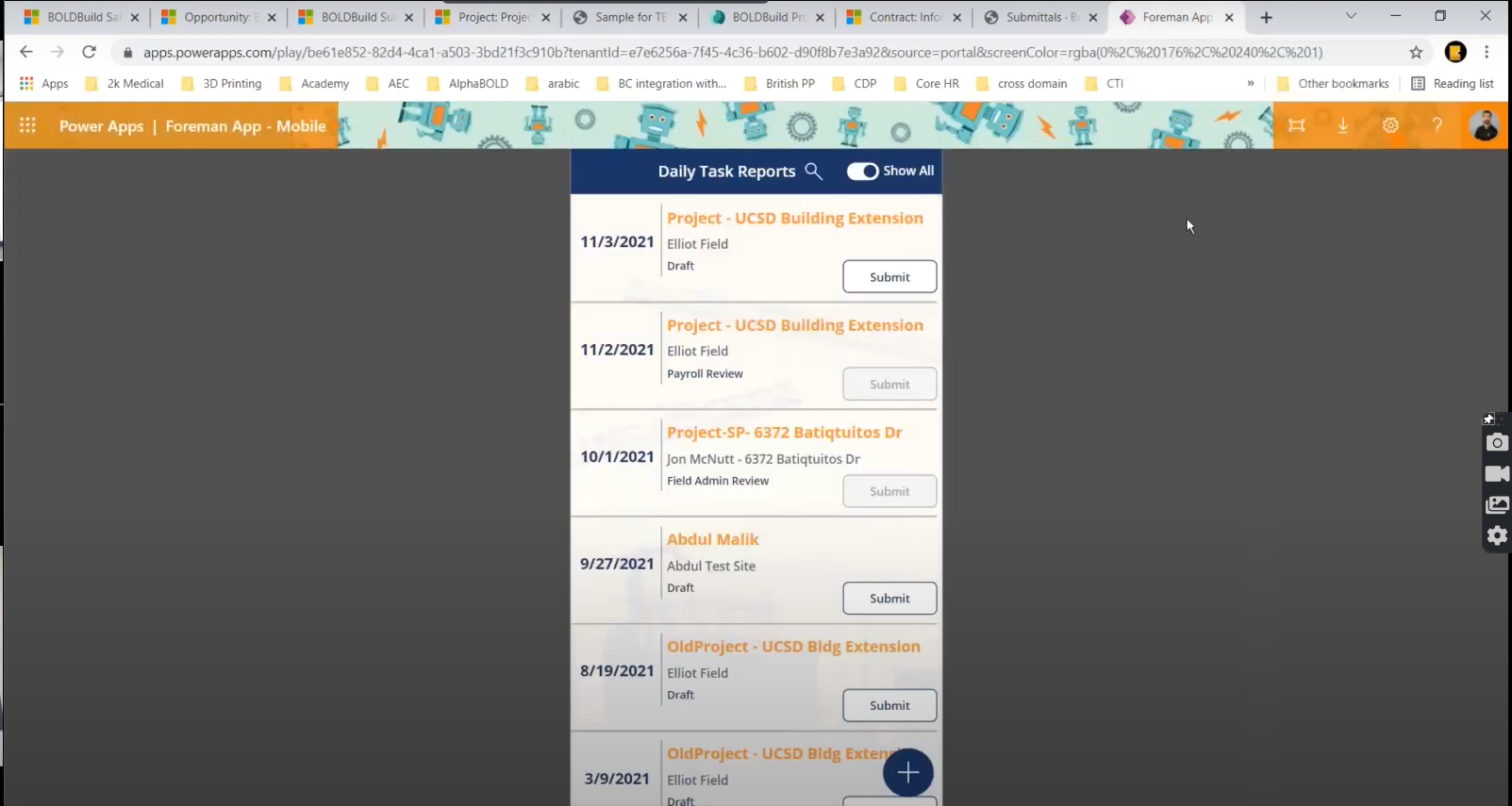Expand the hidden bookmarks chevron

pyautogui.click(x=1251, y=83)
